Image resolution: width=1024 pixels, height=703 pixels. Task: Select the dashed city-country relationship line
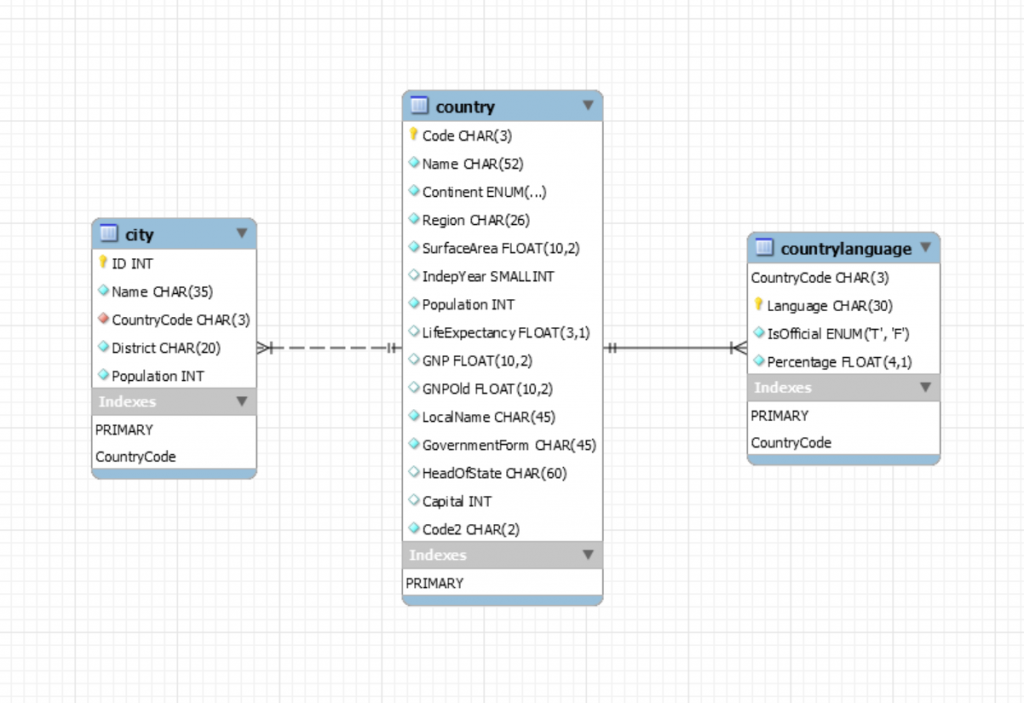329,348
